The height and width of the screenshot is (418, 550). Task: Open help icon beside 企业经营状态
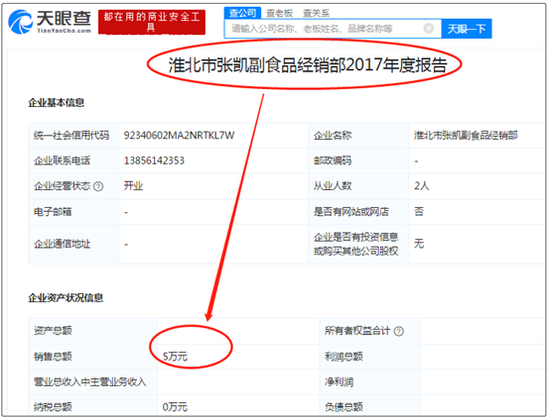[x=99, y=186]
